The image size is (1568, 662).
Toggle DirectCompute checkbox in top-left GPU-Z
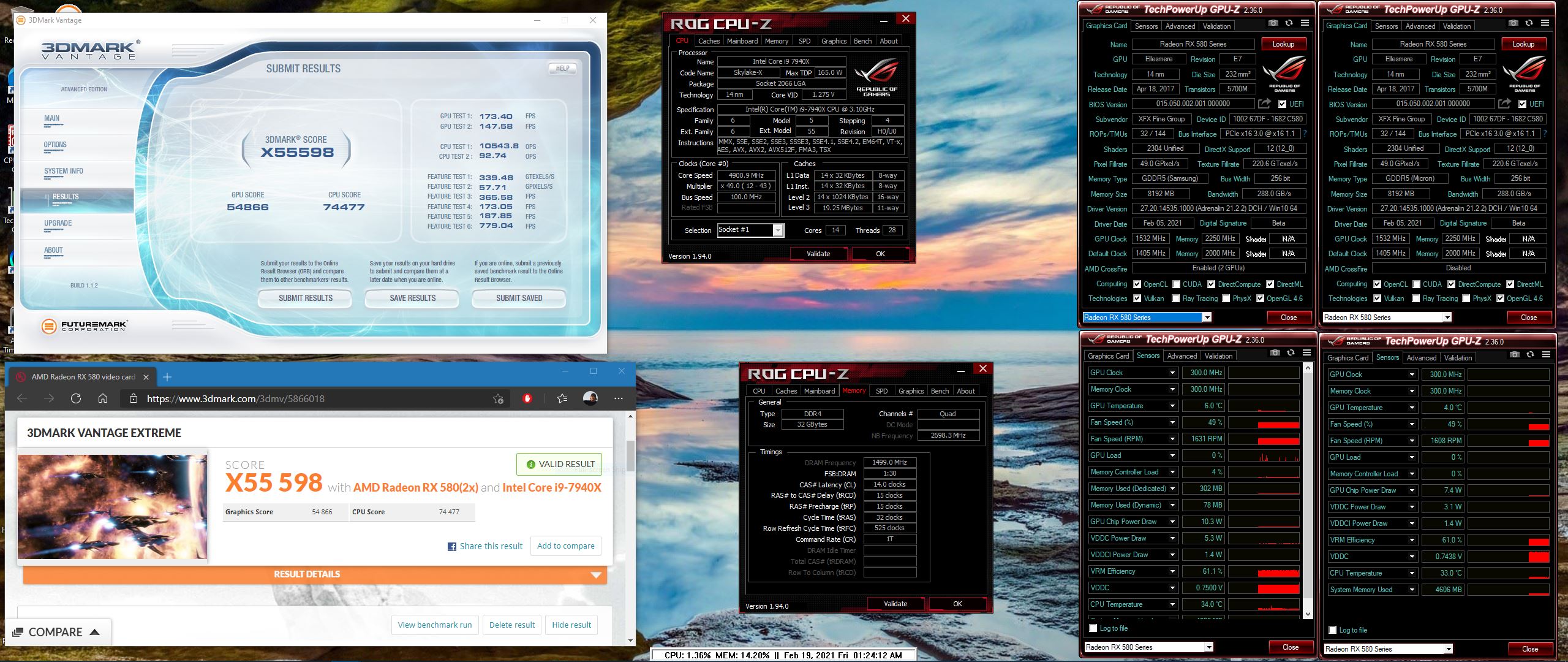pyautogui.click(x=1211, y=284)
